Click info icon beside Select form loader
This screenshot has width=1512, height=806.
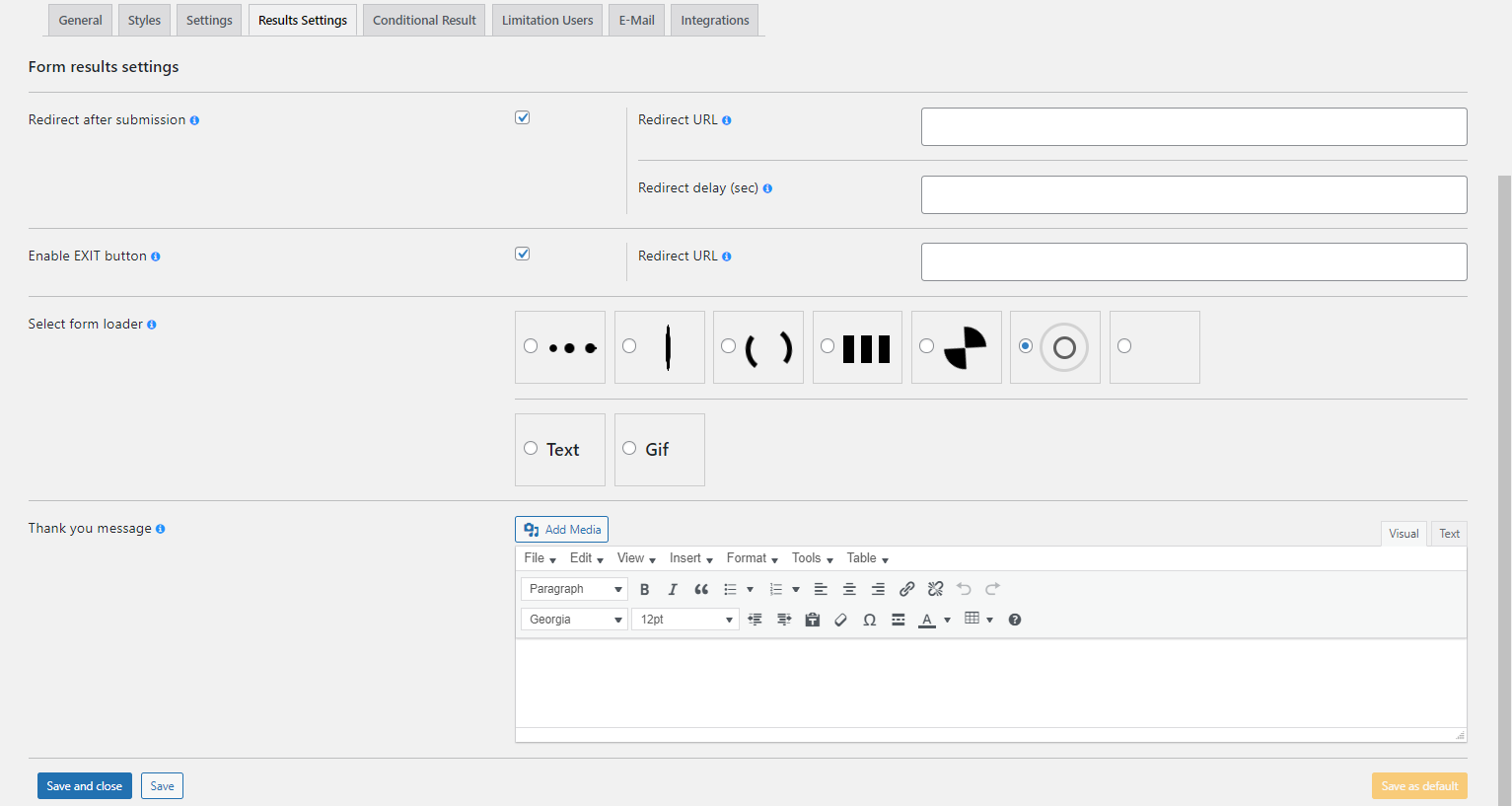tap(152, 325)
